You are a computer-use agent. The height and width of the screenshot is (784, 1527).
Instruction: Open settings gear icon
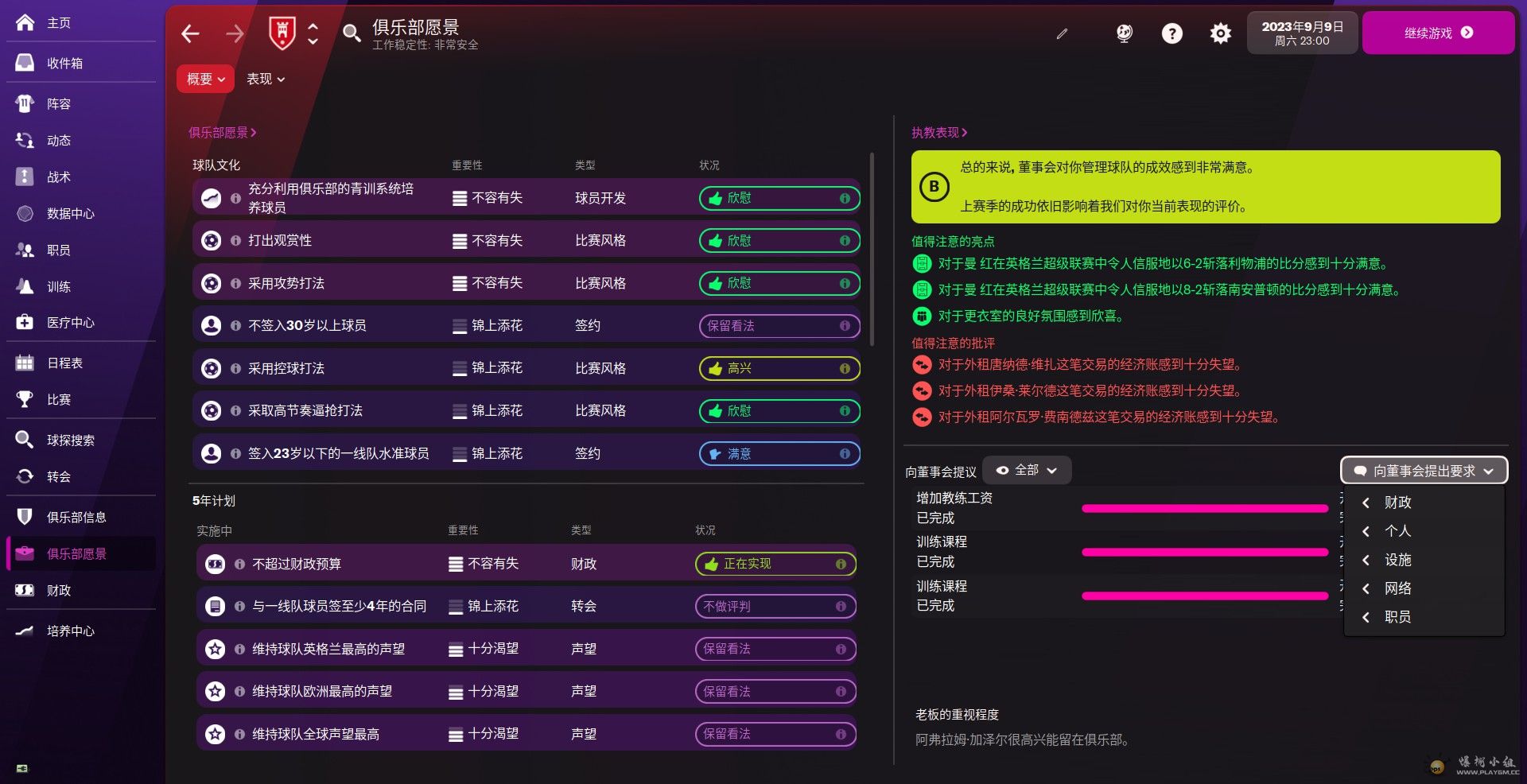[x=1220, y=33]
